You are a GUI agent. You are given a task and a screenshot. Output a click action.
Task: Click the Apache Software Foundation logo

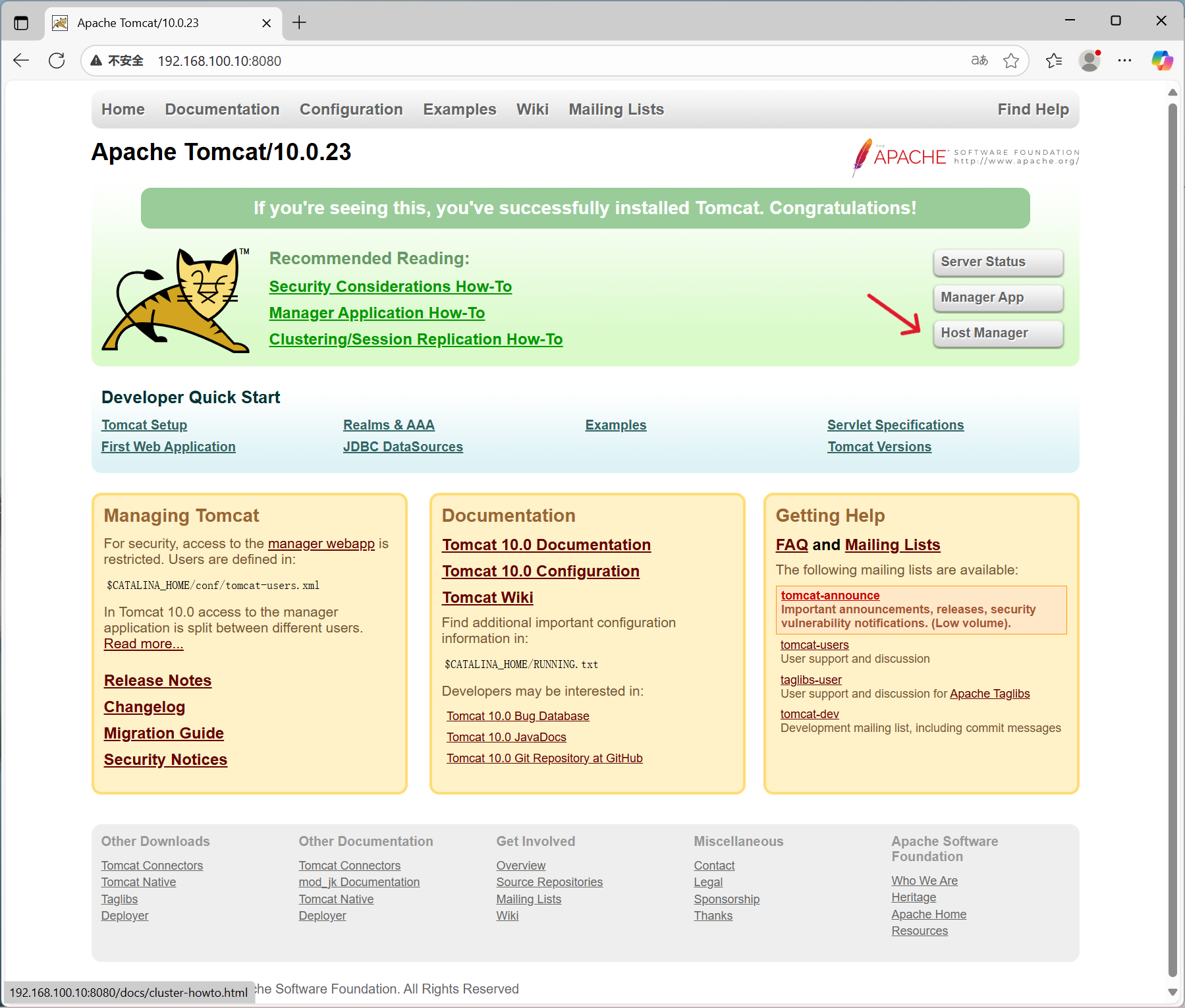[x=966, y=157]
